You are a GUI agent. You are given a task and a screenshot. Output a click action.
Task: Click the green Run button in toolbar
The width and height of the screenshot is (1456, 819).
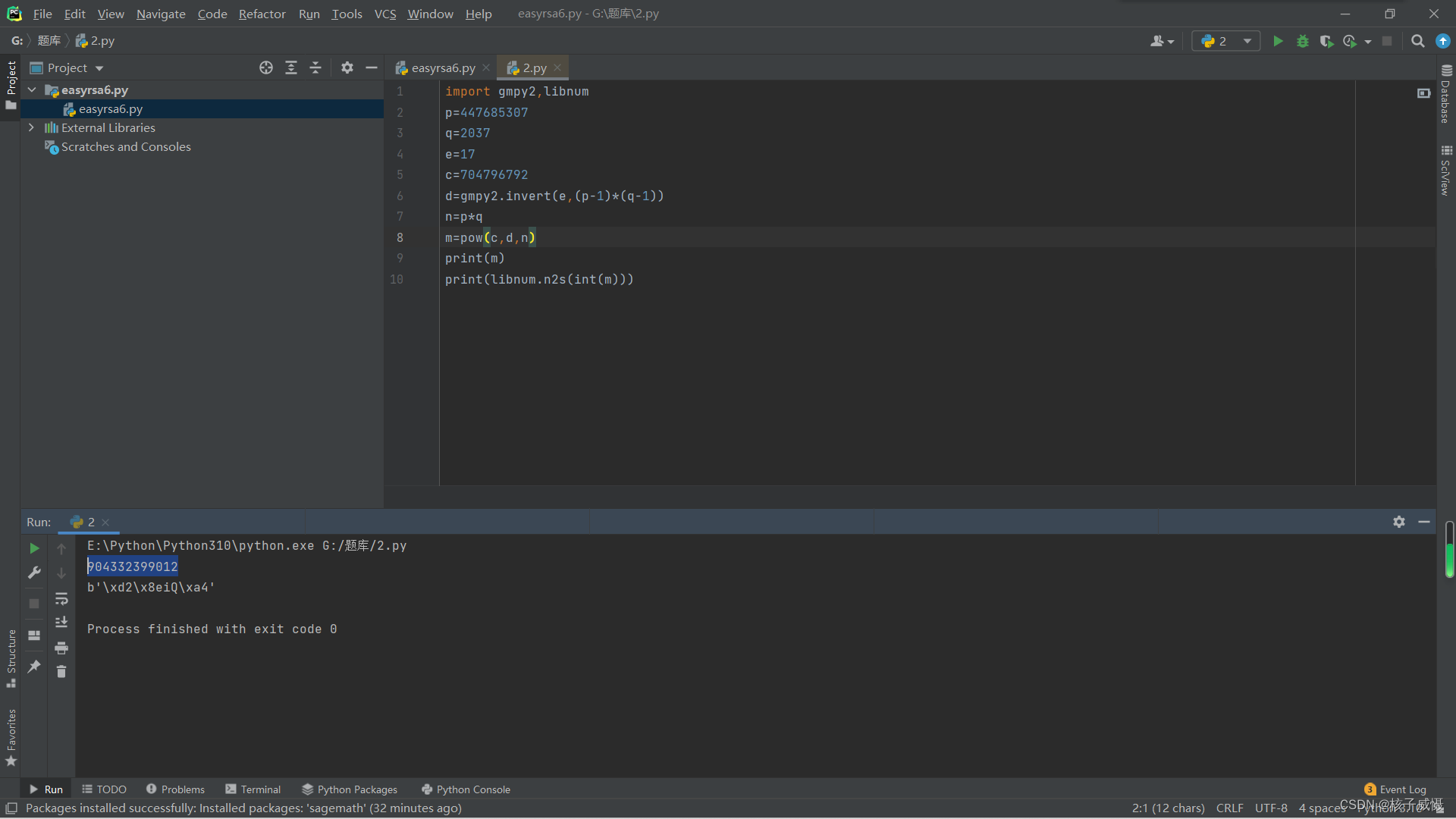pos(1278,41)
